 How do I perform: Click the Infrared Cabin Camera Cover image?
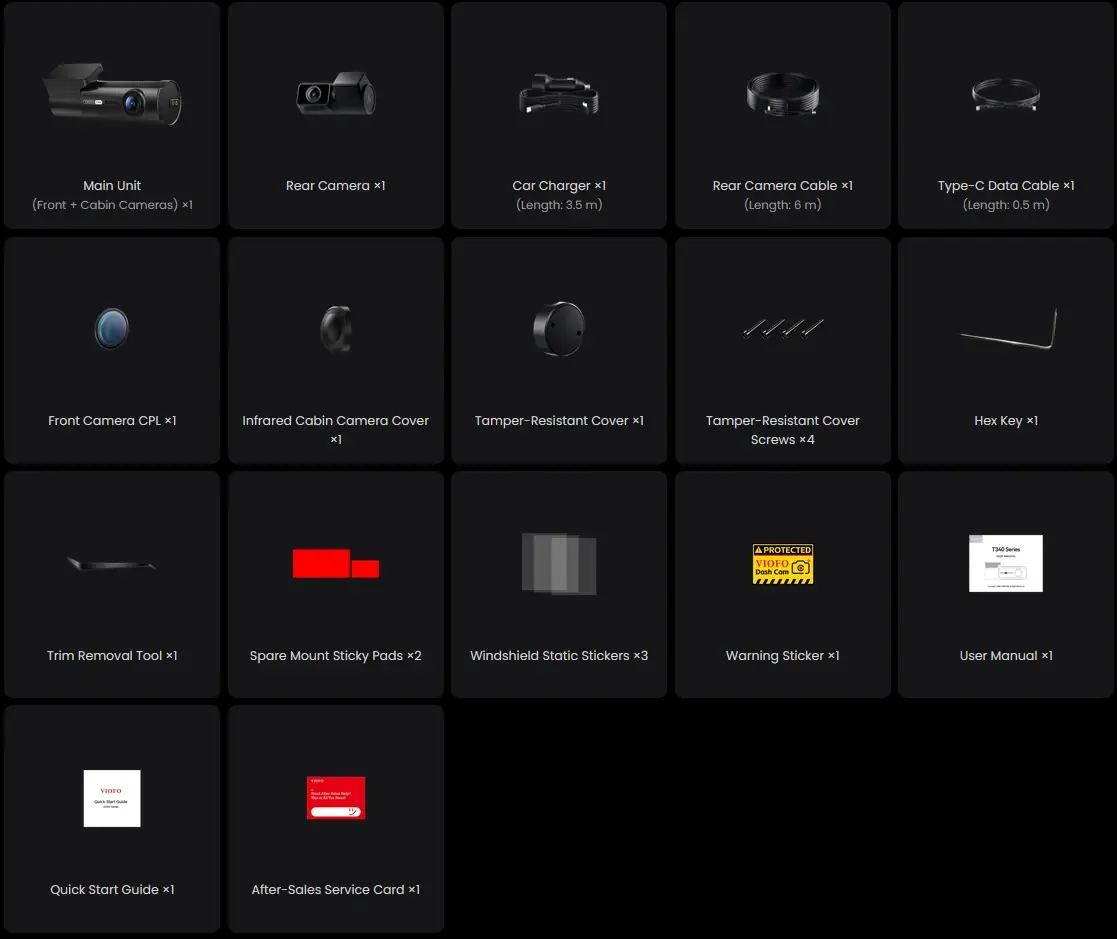point(336,328)
